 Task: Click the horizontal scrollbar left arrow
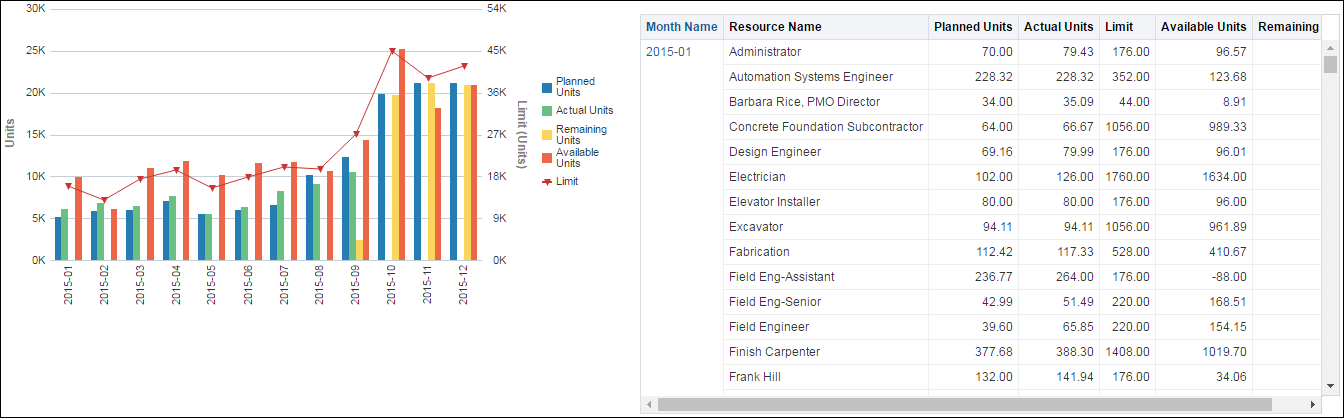pos(650,404)
